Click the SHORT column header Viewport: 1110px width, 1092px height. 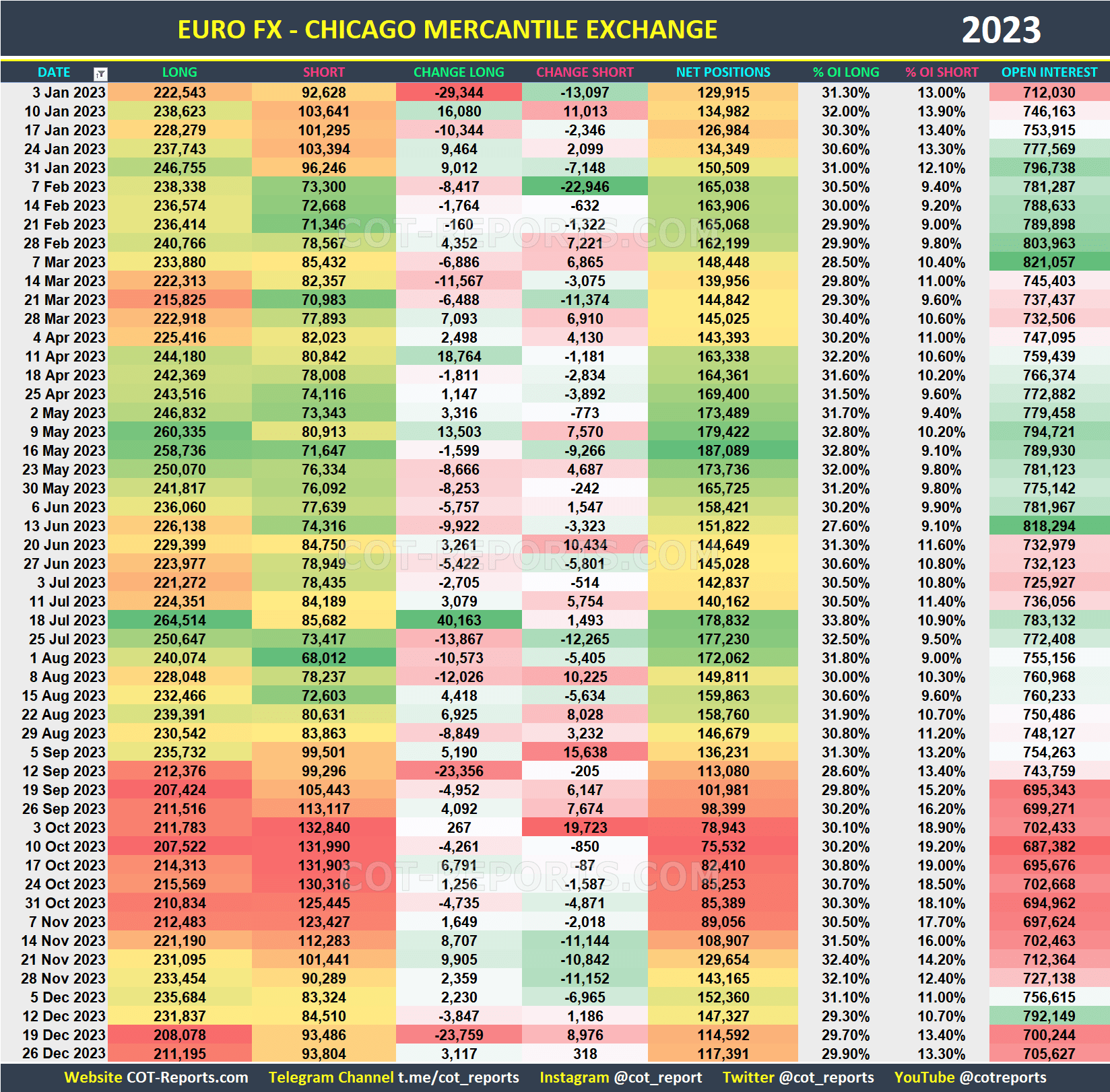(x=323, y=72)
